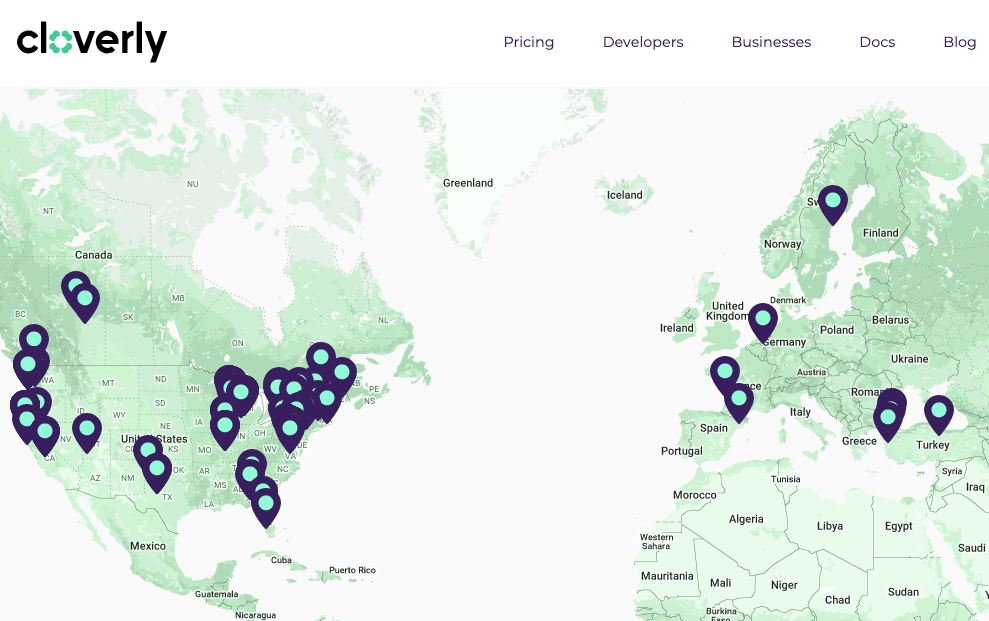Click the pin on France's west coast

coord(725,374)
